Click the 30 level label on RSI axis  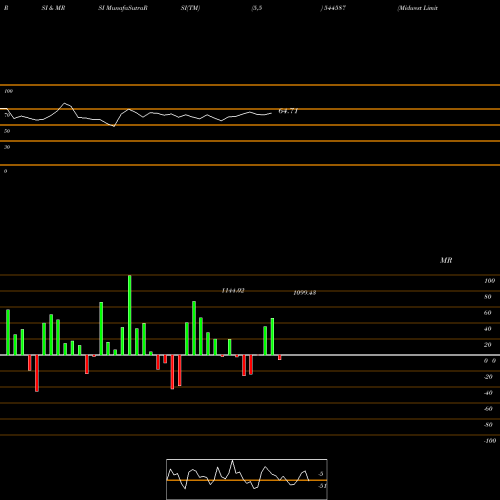pyautogui.click(x=7, y=147)
